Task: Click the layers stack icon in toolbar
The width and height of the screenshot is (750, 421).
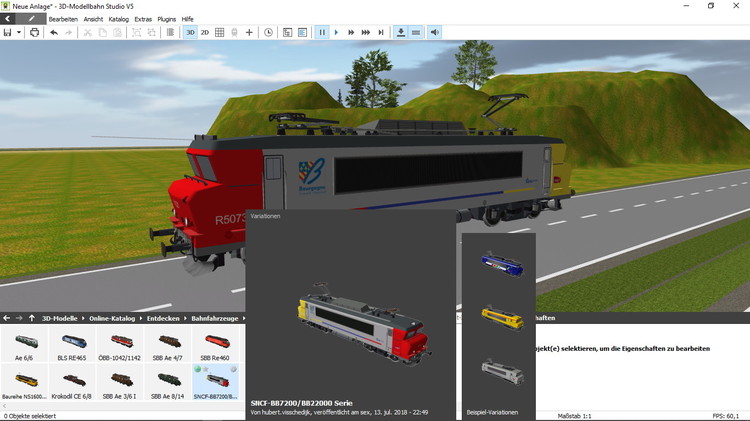Action: [170, 33]
